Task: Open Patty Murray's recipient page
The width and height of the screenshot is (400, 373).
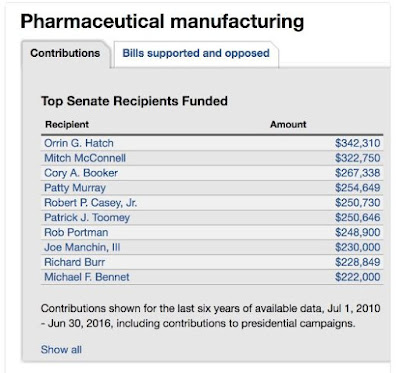Action: coord(75,188)
